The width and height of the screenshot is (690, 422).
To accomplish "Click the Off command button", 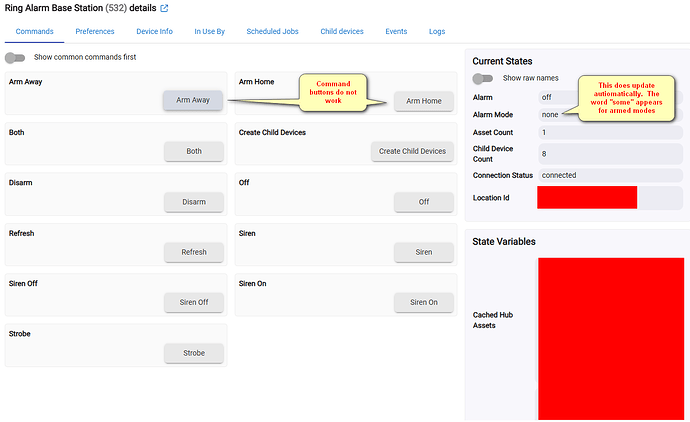I will (x=424, y=202).
